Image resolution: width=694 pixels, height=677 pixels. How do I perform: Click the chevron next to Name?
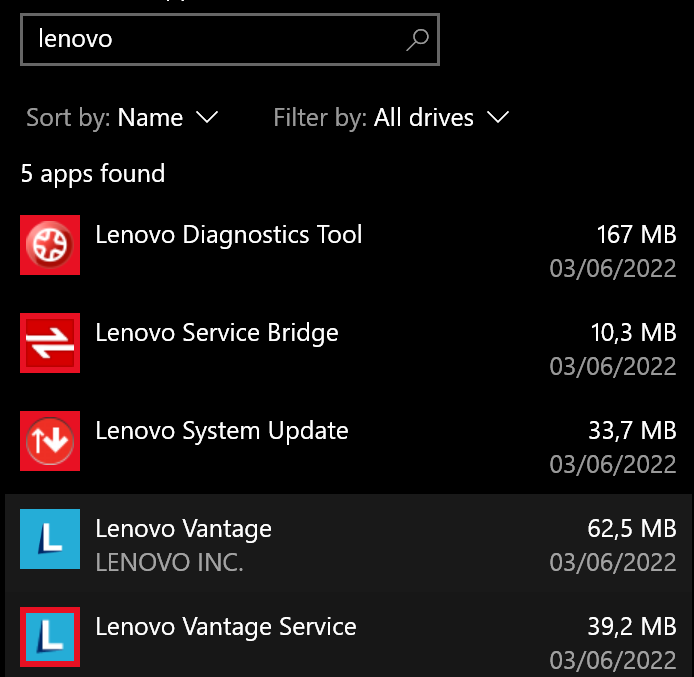(207, 118)
